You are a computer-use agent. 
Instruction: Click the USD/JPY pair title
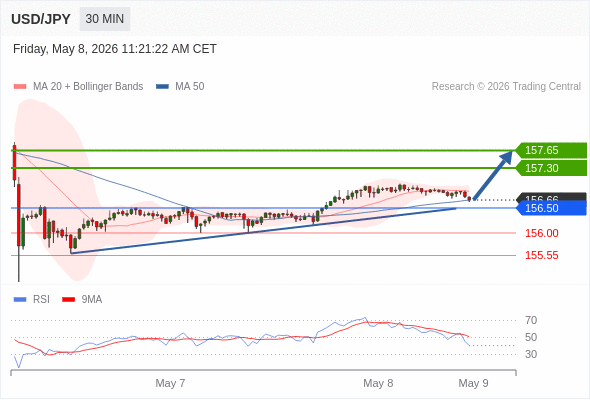pyautogui.click(x=41, y=19)
